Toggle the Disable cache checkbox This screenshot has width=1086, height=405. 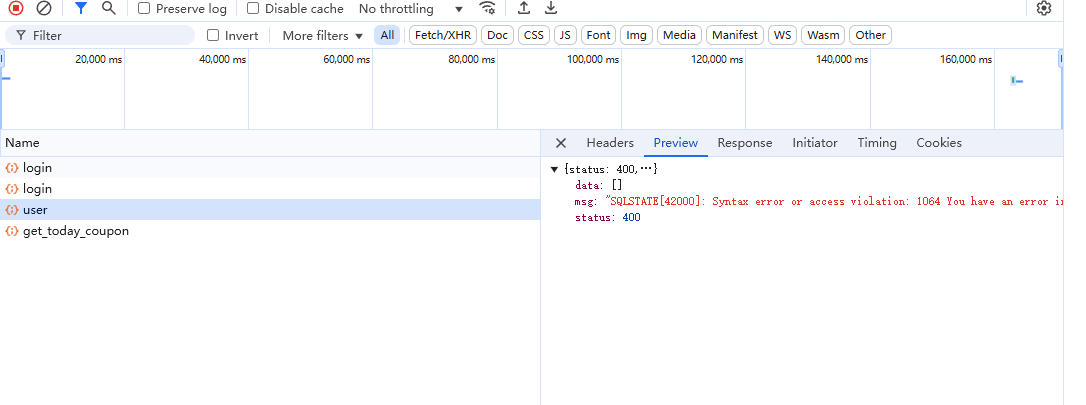pos(254,9)
